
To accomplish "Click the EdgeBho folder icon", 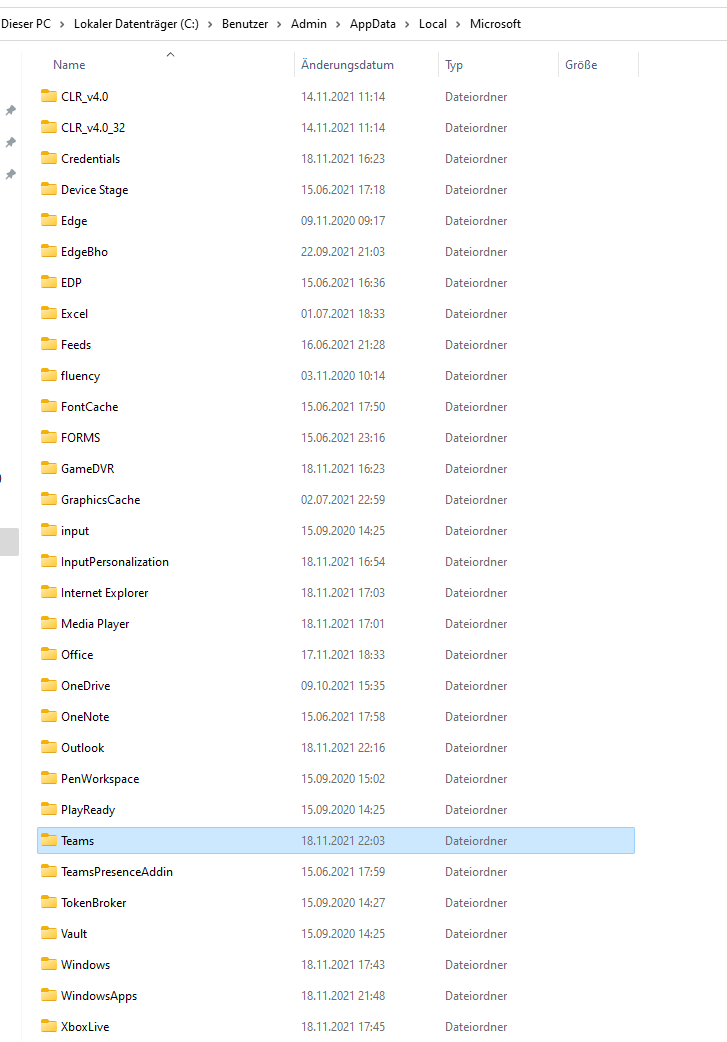I will coord(49,251).
